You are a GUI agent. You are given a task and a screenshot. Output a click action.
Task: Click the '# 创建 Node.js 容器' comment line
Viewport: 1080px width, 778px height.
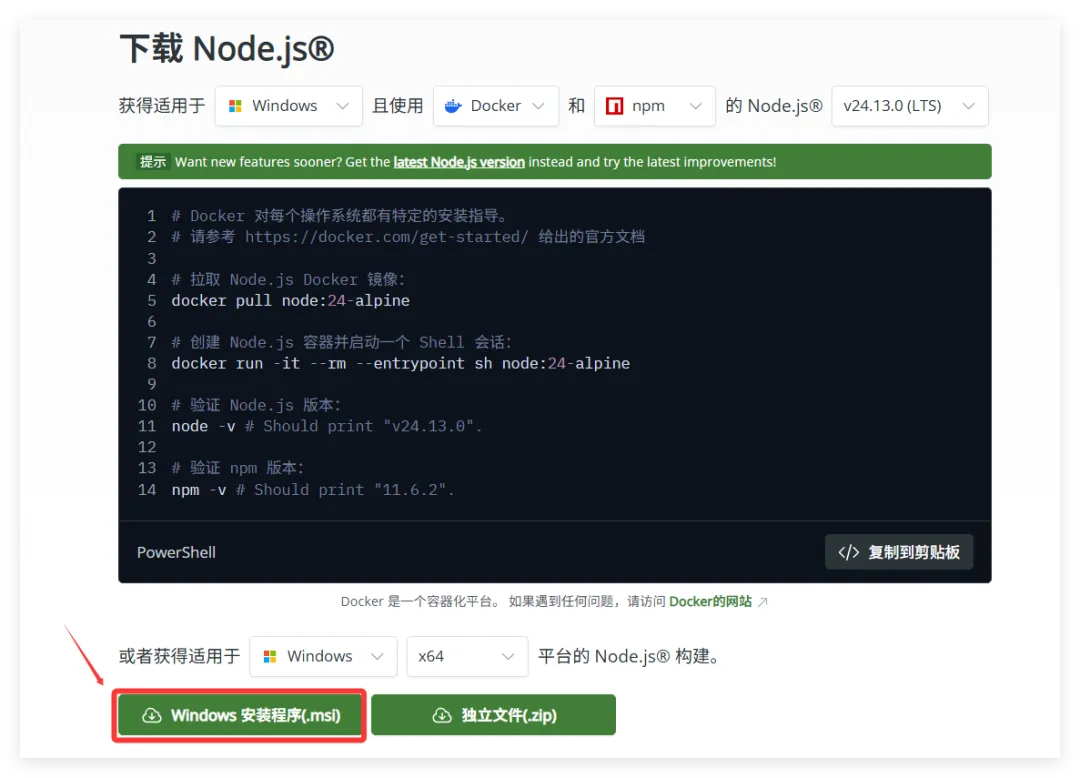point(342,342)
